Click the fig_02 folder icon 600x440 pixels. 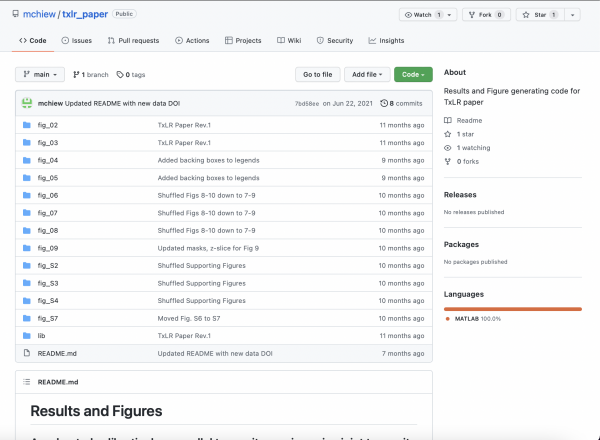point(26,125)
